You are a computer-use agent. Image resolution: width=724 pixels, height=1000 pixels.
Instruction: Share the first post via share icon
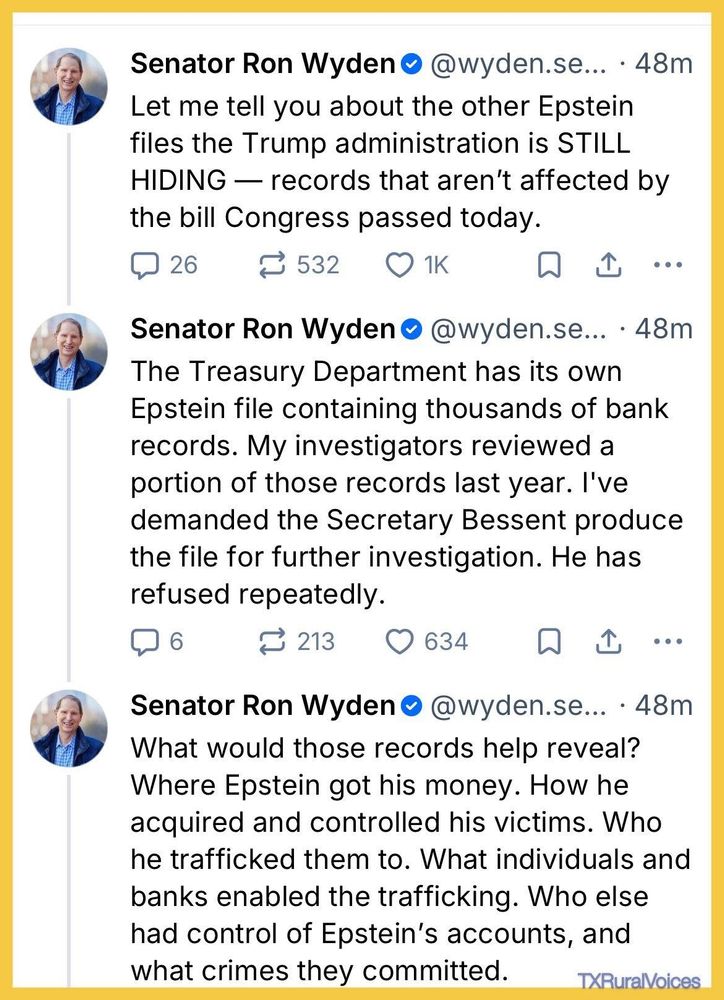[607, 265]
